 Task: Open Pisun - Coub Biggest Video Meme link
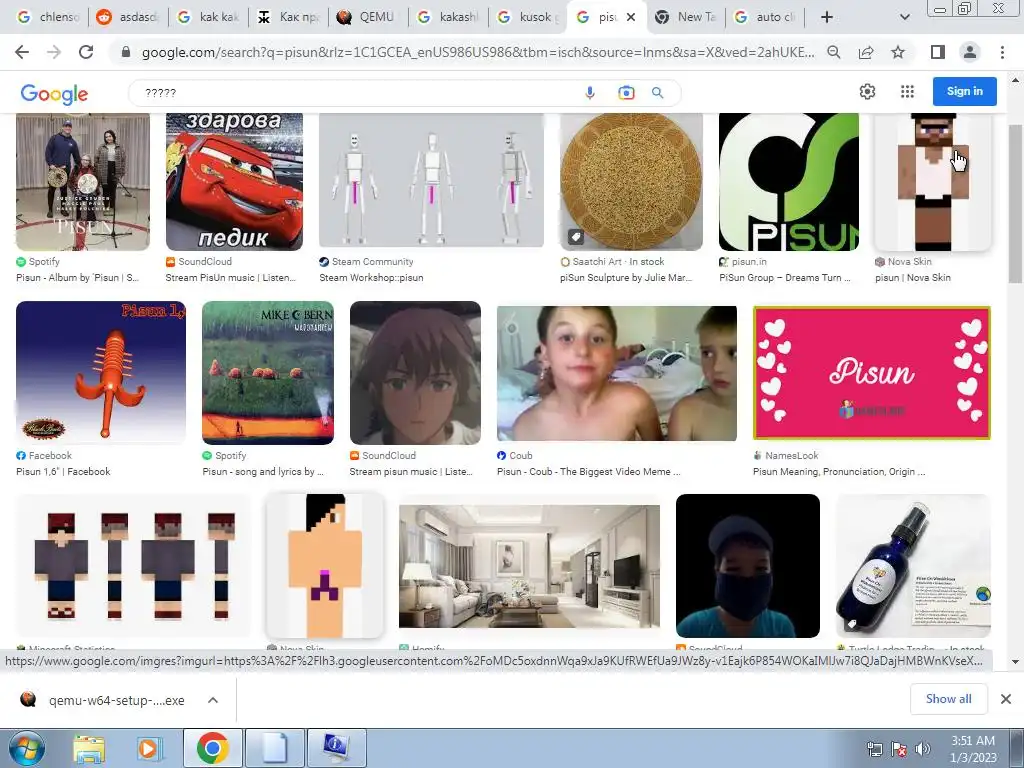[588, 472]
